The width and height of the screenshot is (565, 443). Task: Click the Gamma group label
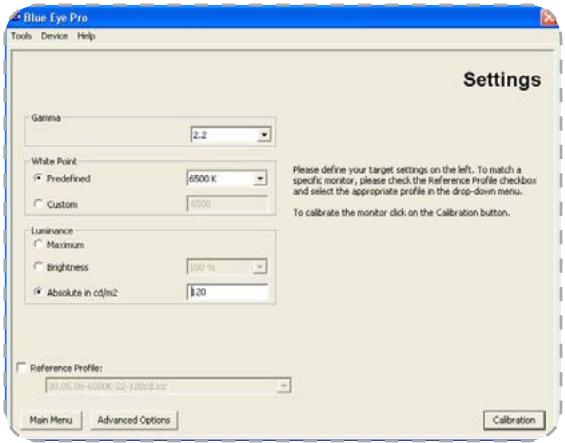tap(46, 118)
